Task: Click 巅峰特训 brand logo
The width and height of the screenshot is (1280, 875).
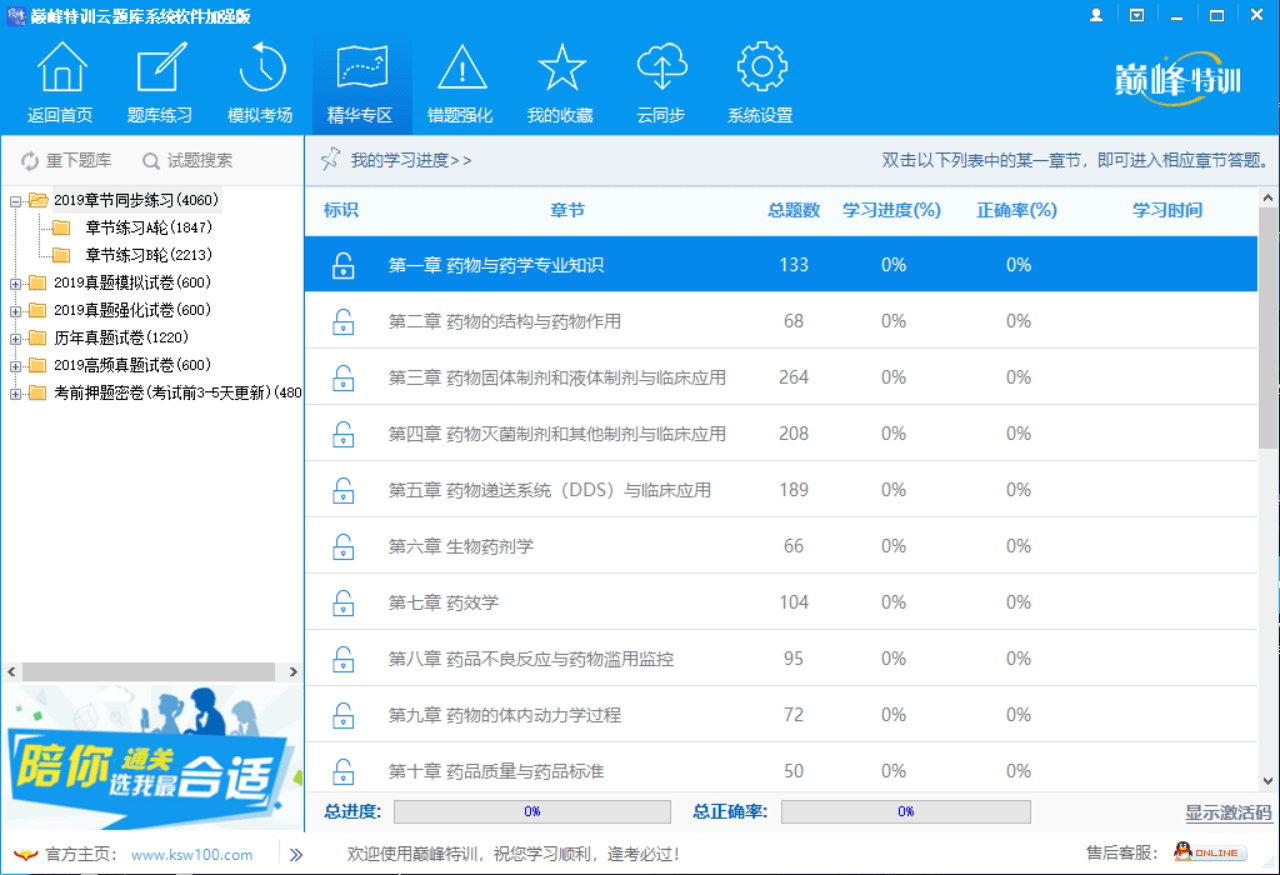Action: point(1177,79)
